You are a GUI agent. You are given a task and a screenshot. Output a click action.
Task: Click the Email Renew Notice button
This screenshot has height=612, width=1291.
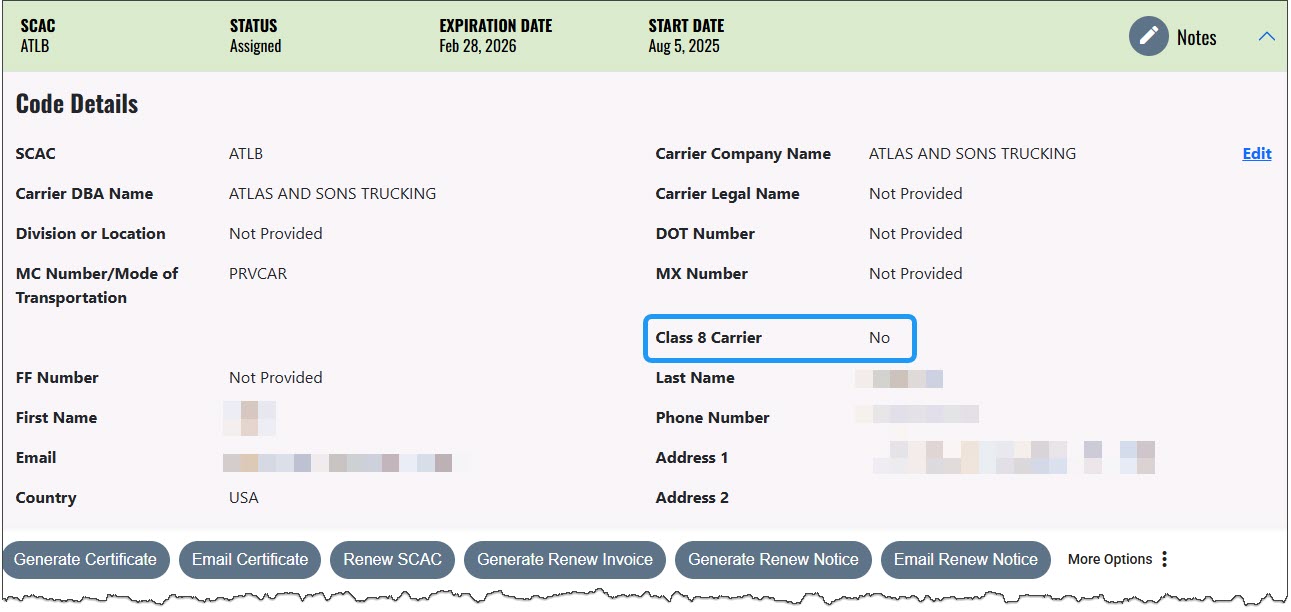click(x=965, y=559)
